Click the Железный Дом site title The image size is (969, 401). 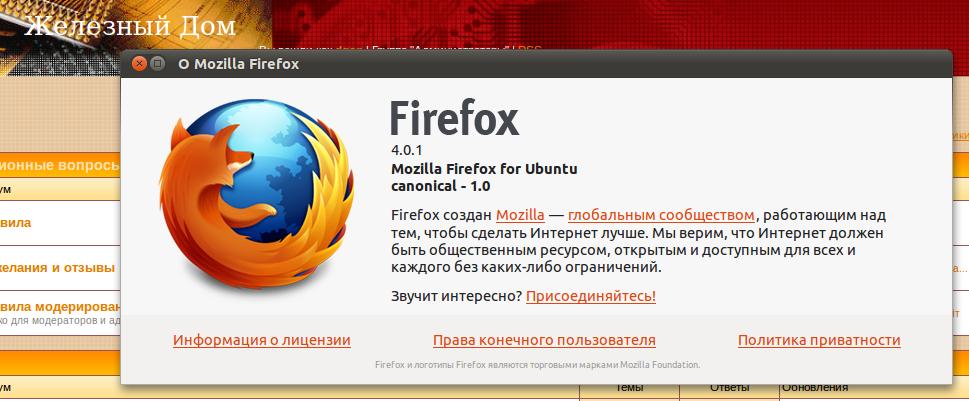(x=130, y=26)
